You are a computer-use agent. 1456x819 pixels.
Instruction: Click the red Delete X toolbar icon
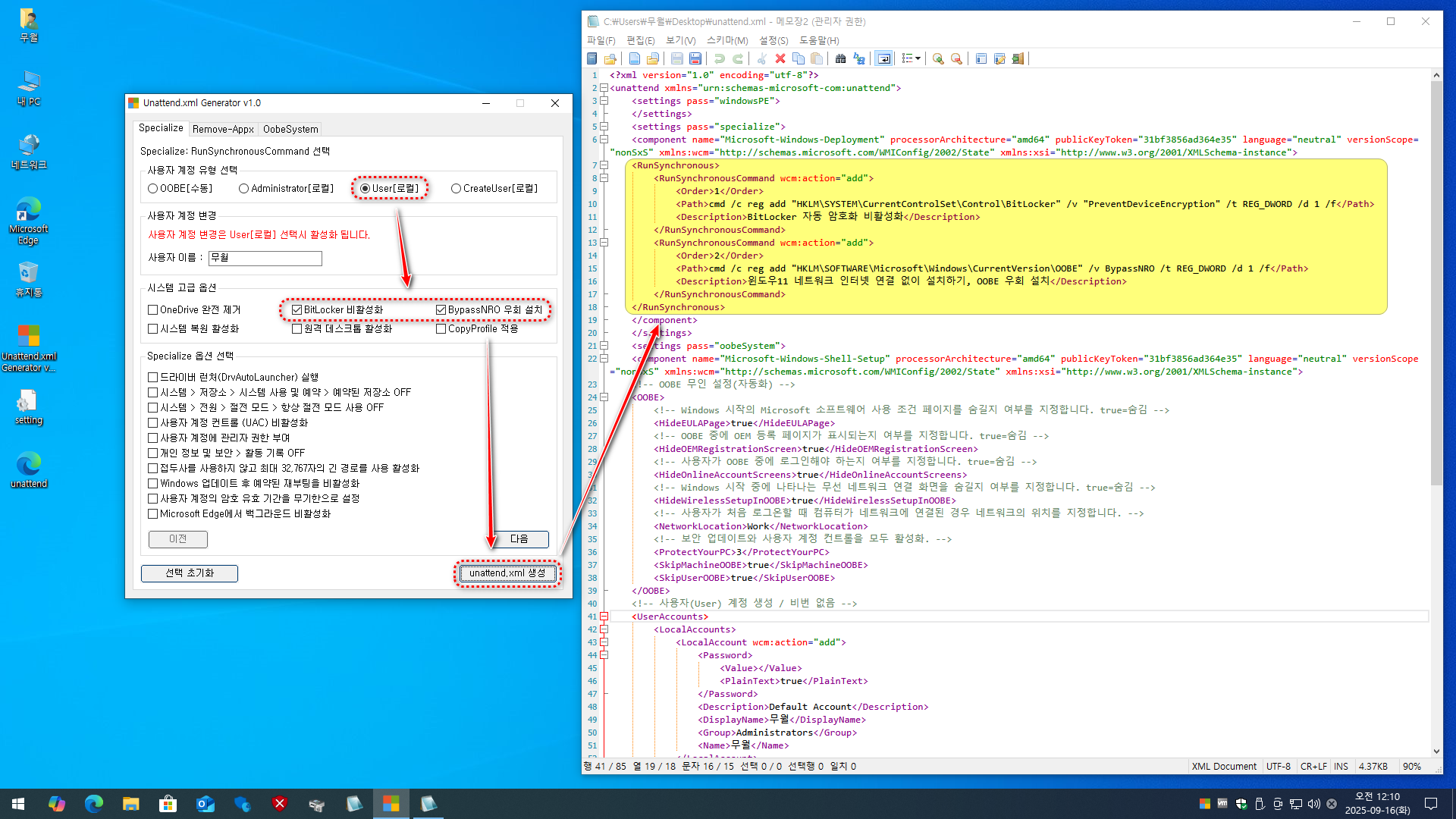(780, 58)
